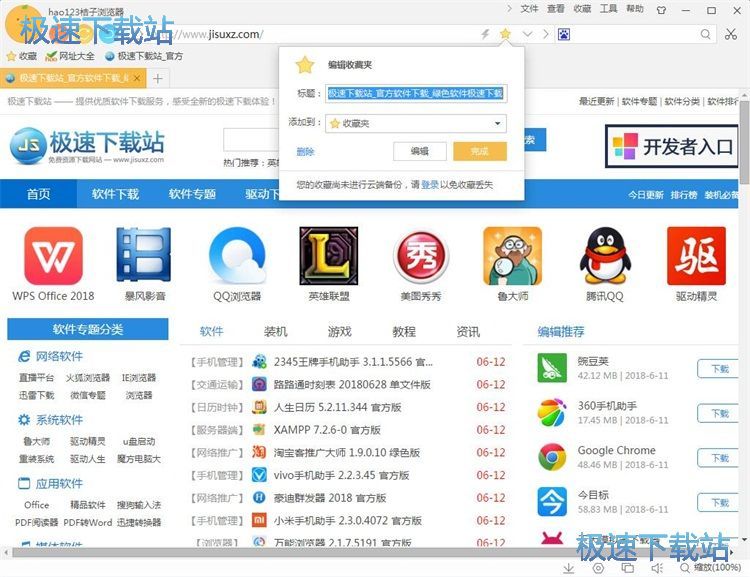This screenshot has width=750, height=577.
Task: Click the 完成 button in bookmark dialog
Action: pyautogui.click(x=479, y=151)
